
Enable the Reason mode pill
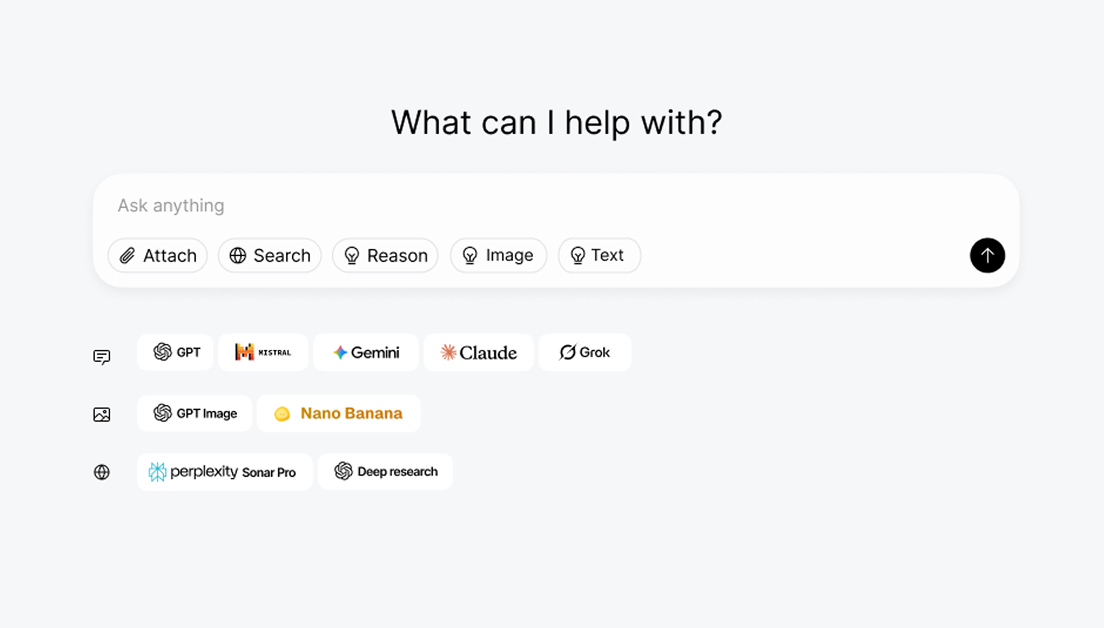click(385, 255)
